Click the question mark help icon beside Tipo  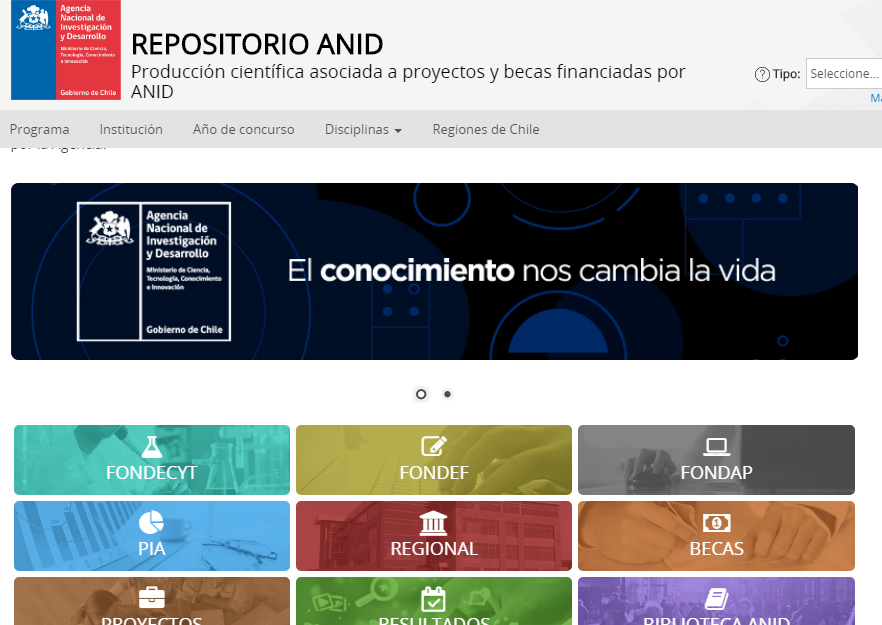[x=762, y=74]
